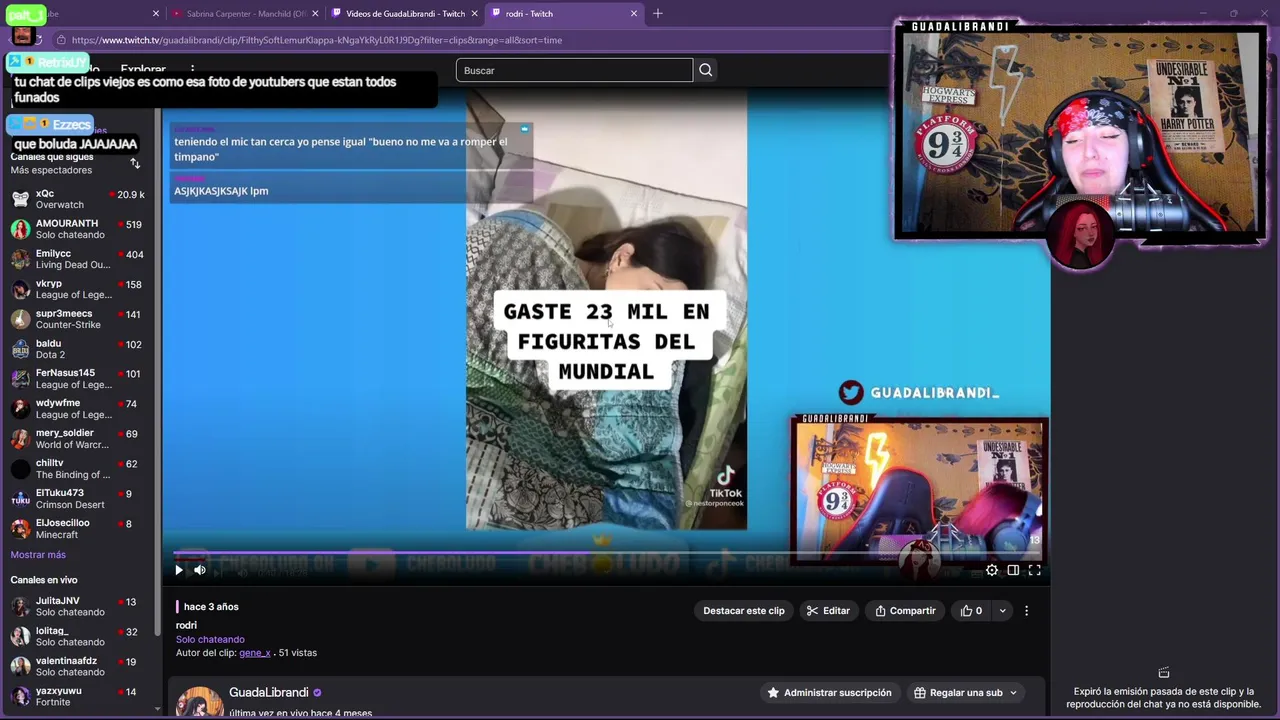The width and height of the screenshot is (1280, 720).
Task: Switch to Sabrina Carpenter Manchild tab
Action: pos(244,14)
